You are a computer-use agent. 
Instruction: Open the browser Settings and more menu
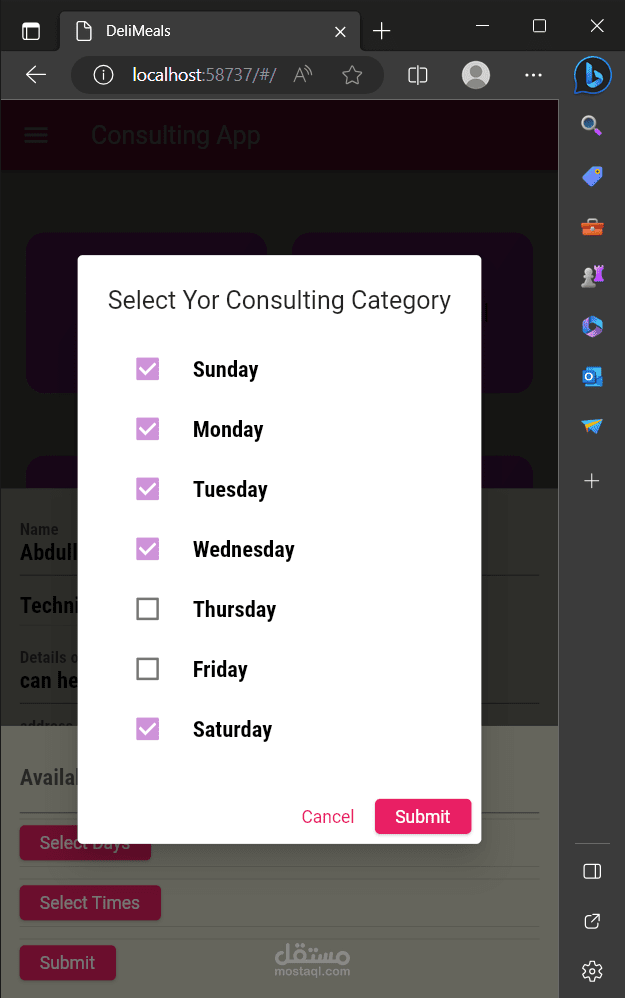(x=533, y=75)
